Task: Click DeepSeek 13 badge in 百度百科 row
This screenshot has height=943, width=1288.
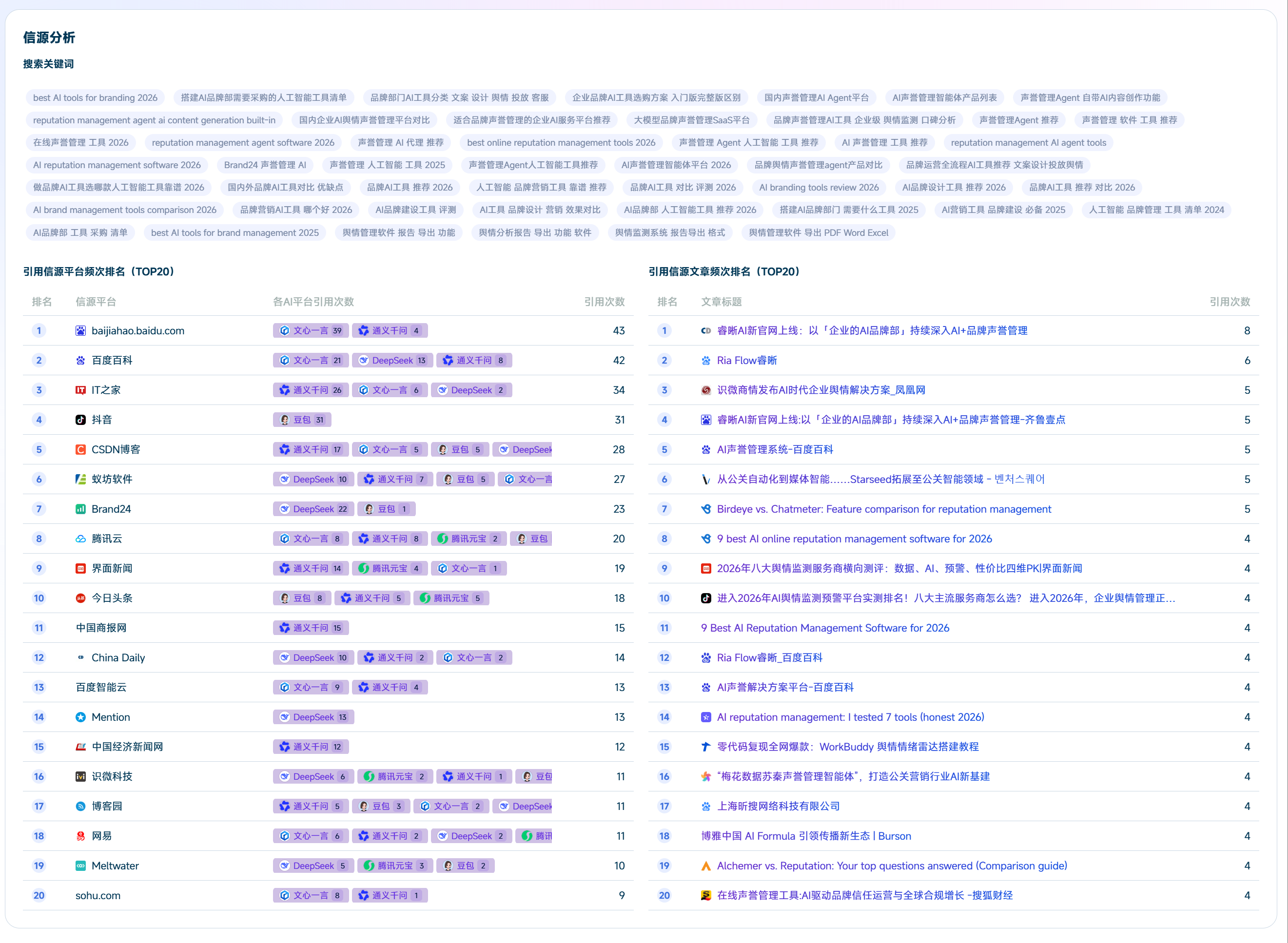Action: pos(392,360)
